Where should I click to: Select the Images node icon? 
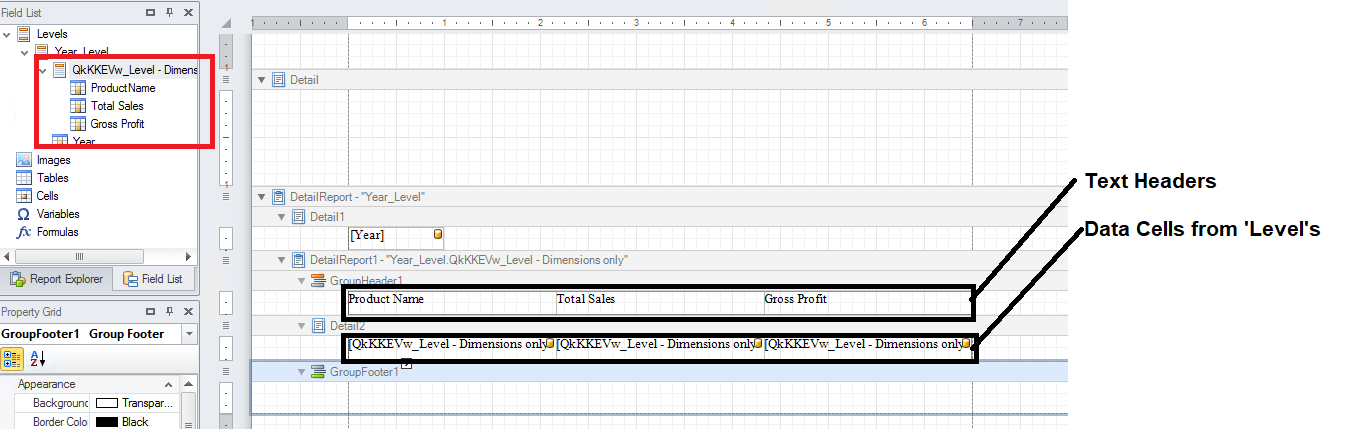[24, 160]
